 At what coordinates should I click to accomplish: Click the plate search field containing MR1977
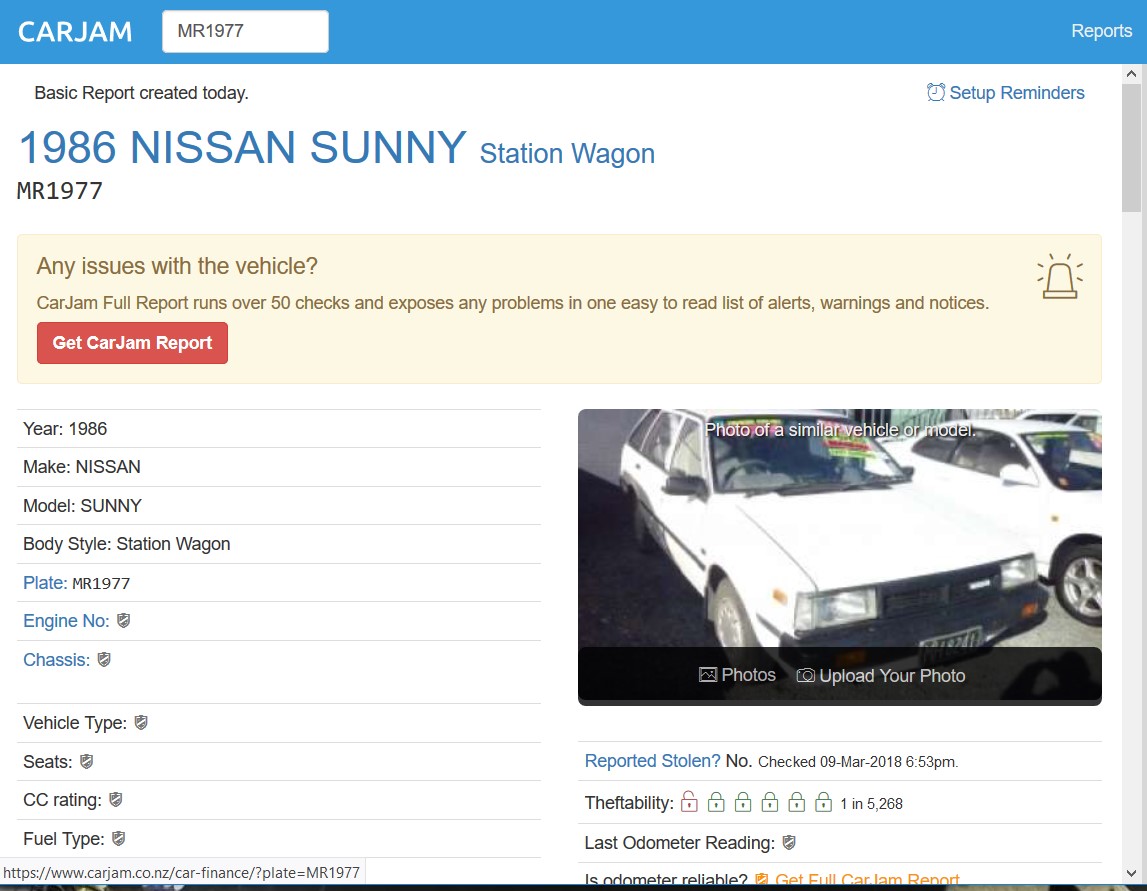245,31
